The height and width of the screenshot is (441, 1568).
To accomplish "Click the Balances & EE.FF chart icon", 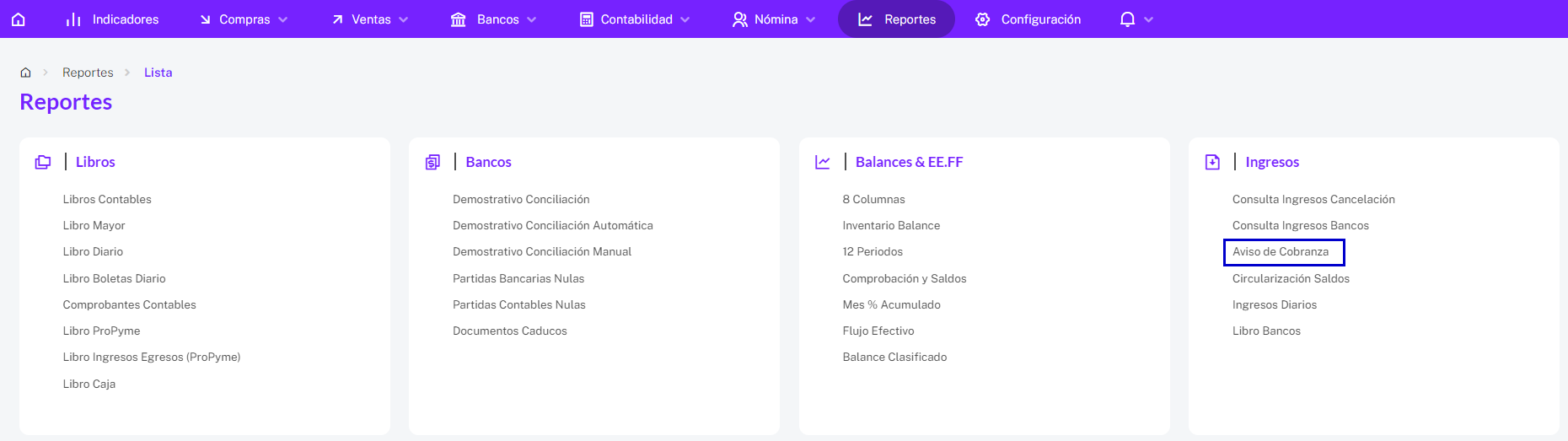I will [823, 162].
